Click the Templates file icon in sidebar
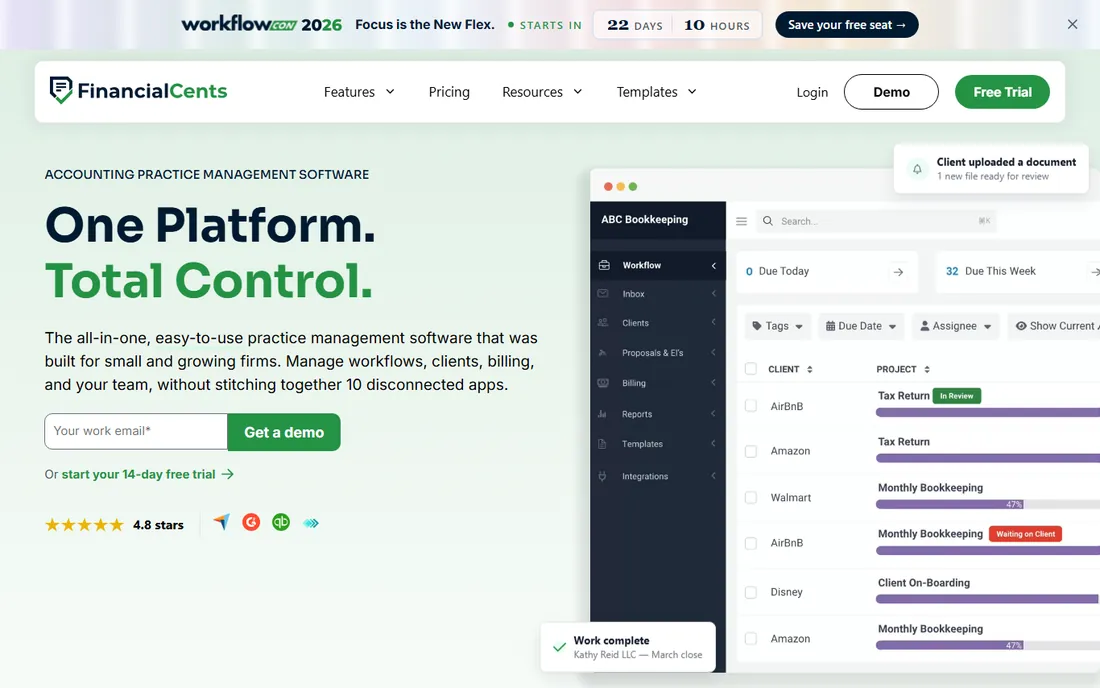The width and height of the screenshot is (1100, 688). coord(603,444)
